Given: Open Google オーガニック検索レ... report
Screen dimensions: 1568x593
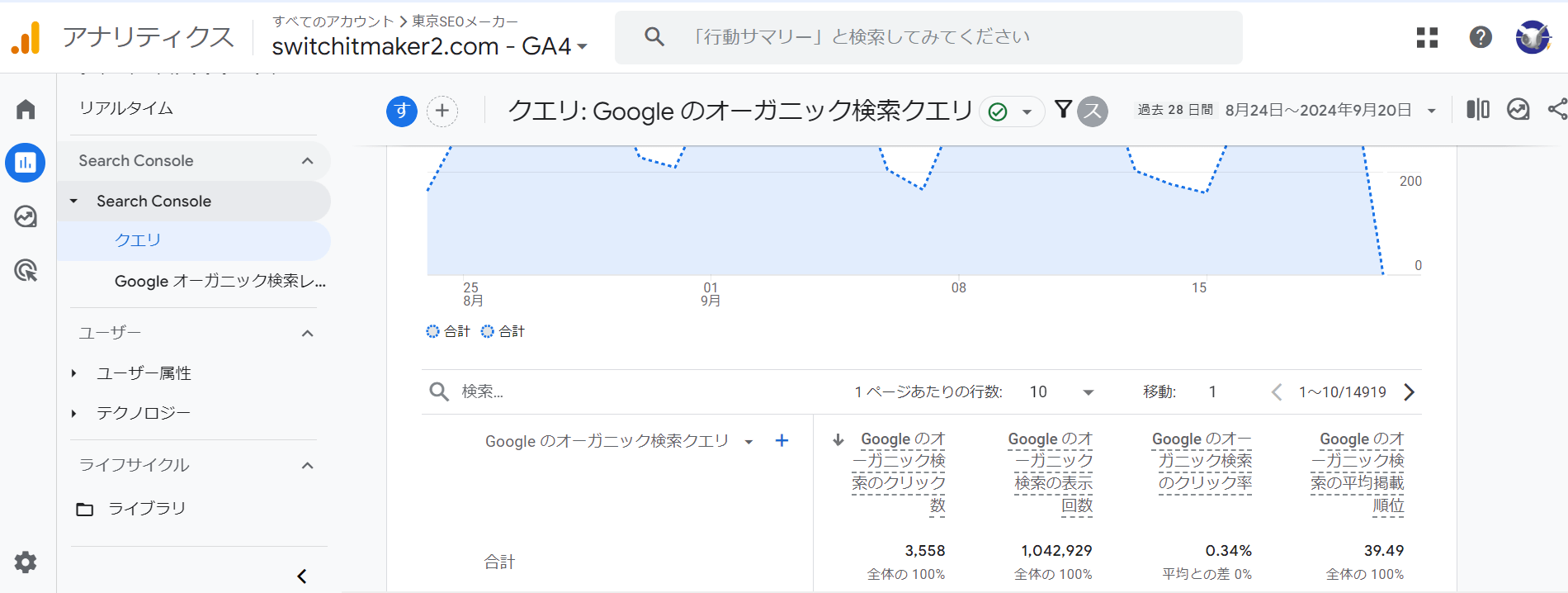Looking at the screenshot, I should tap(220, 281).
